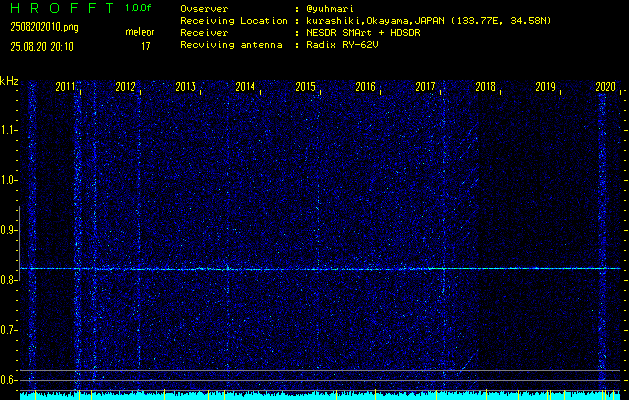Viewport: 629px width, 400px height.
Task: Click the Ovserver label
Action: tap(204, 8)
